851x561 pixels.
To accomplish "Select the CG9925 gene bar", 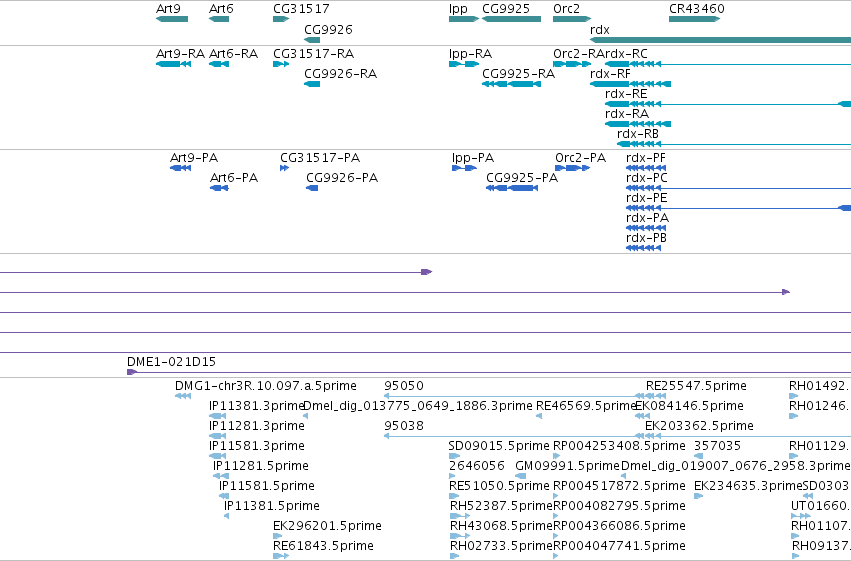I will coord(511,19).
